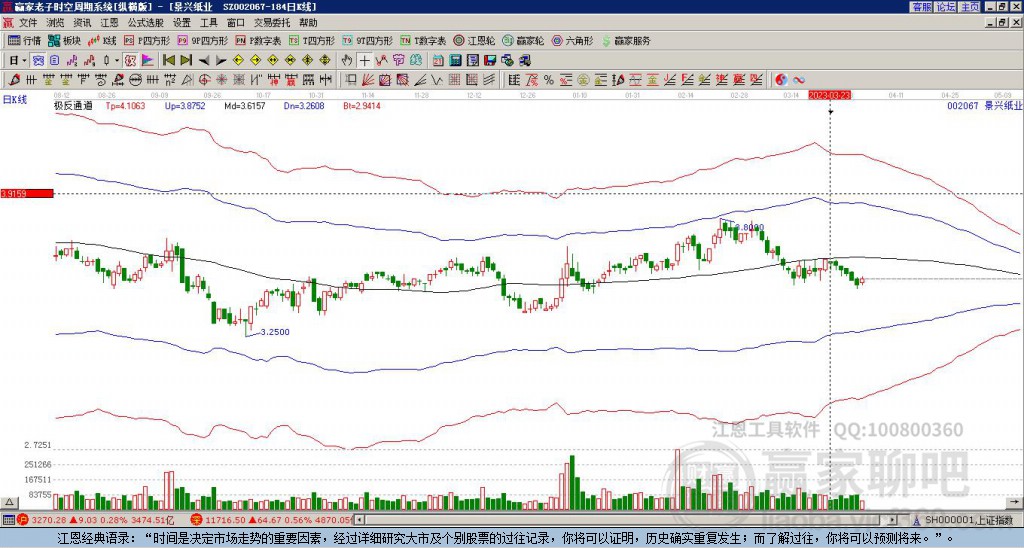Open the 公式选股 menu
This screenshot has width=1024, height=548.
[146, 23]
